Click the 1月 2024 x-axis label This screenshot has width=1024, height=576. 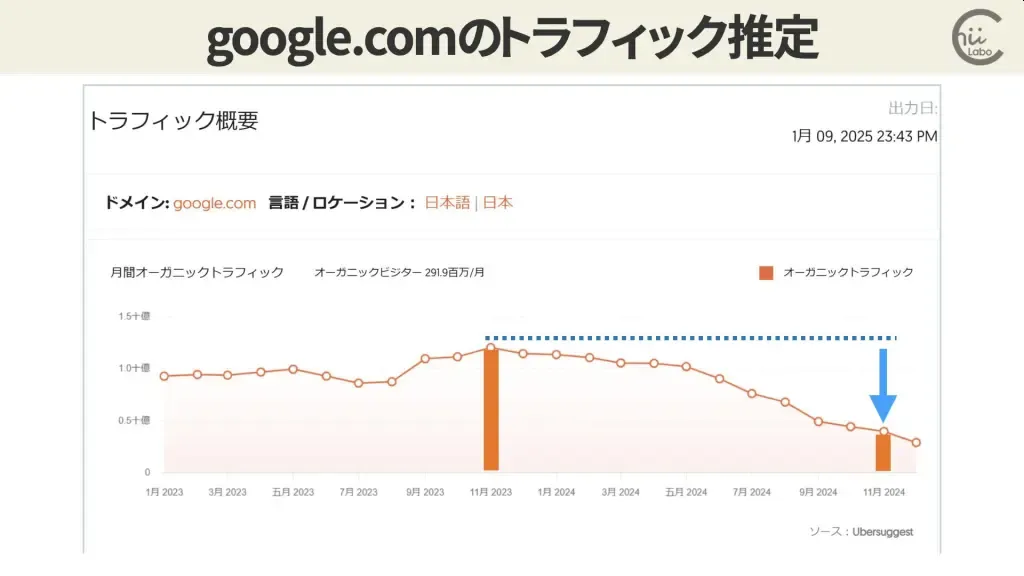coord(556,492)
